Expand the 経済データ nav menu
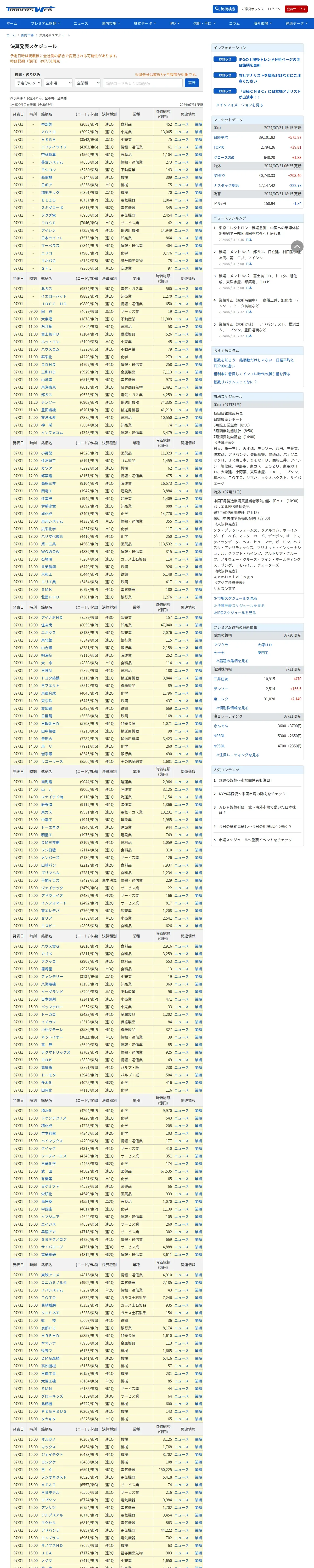 pos(296,23)
